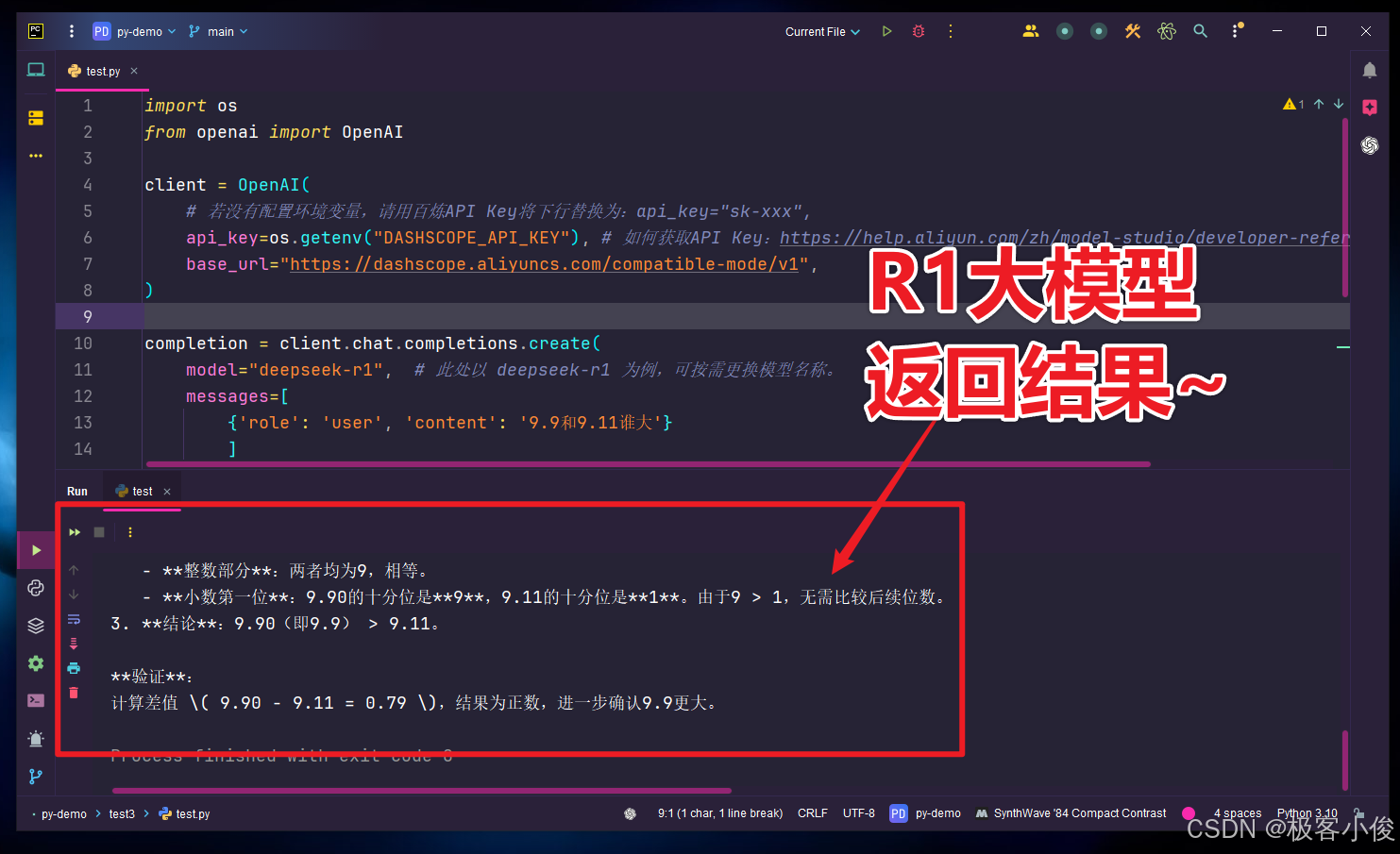Open the SynthWave '84 Compact Contrast theme widget
The image size is (1400, 854).
[x=1071, y=813]
